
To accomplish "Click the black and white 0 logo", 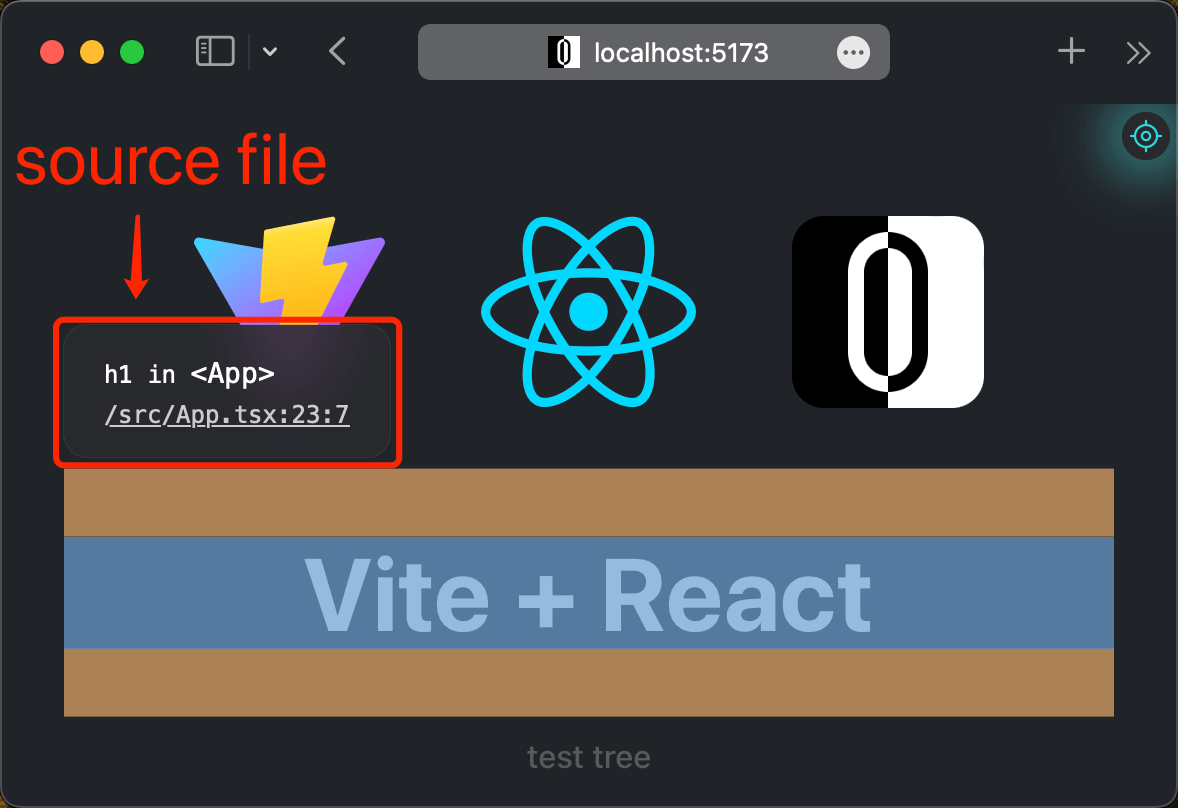I will point(888,312).
